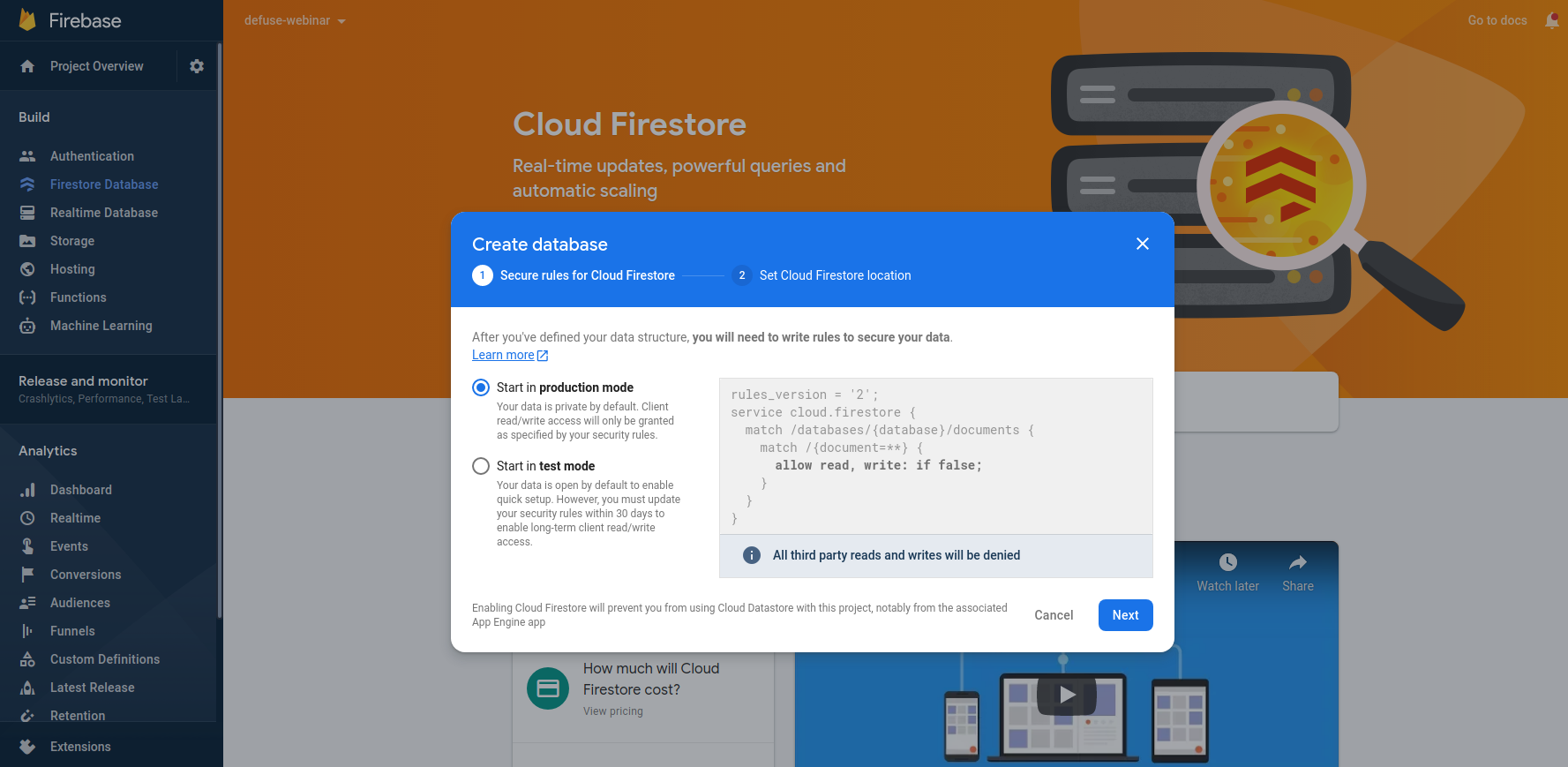Viewport: 1568px width, 767px height.
Task: Click the Watch later clock icon
Action: 1227,562
